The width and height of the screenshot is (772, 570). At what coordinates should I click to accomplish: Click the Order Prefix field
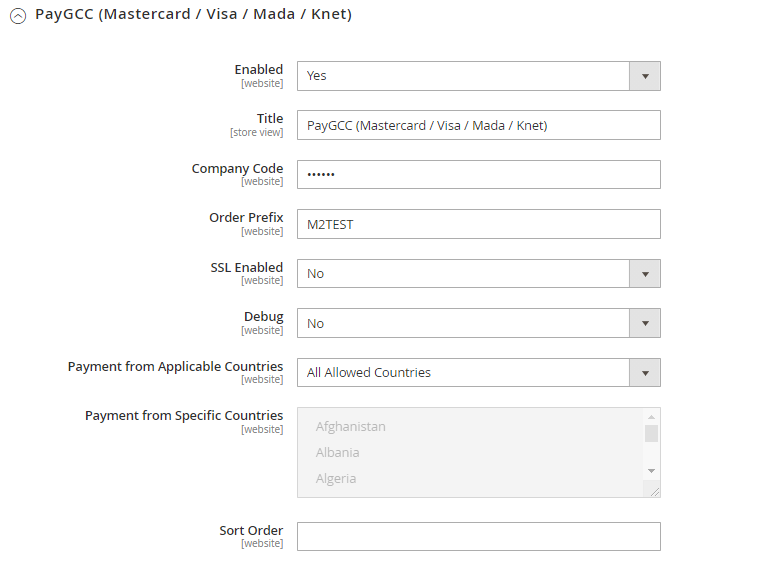click(478, 224)
